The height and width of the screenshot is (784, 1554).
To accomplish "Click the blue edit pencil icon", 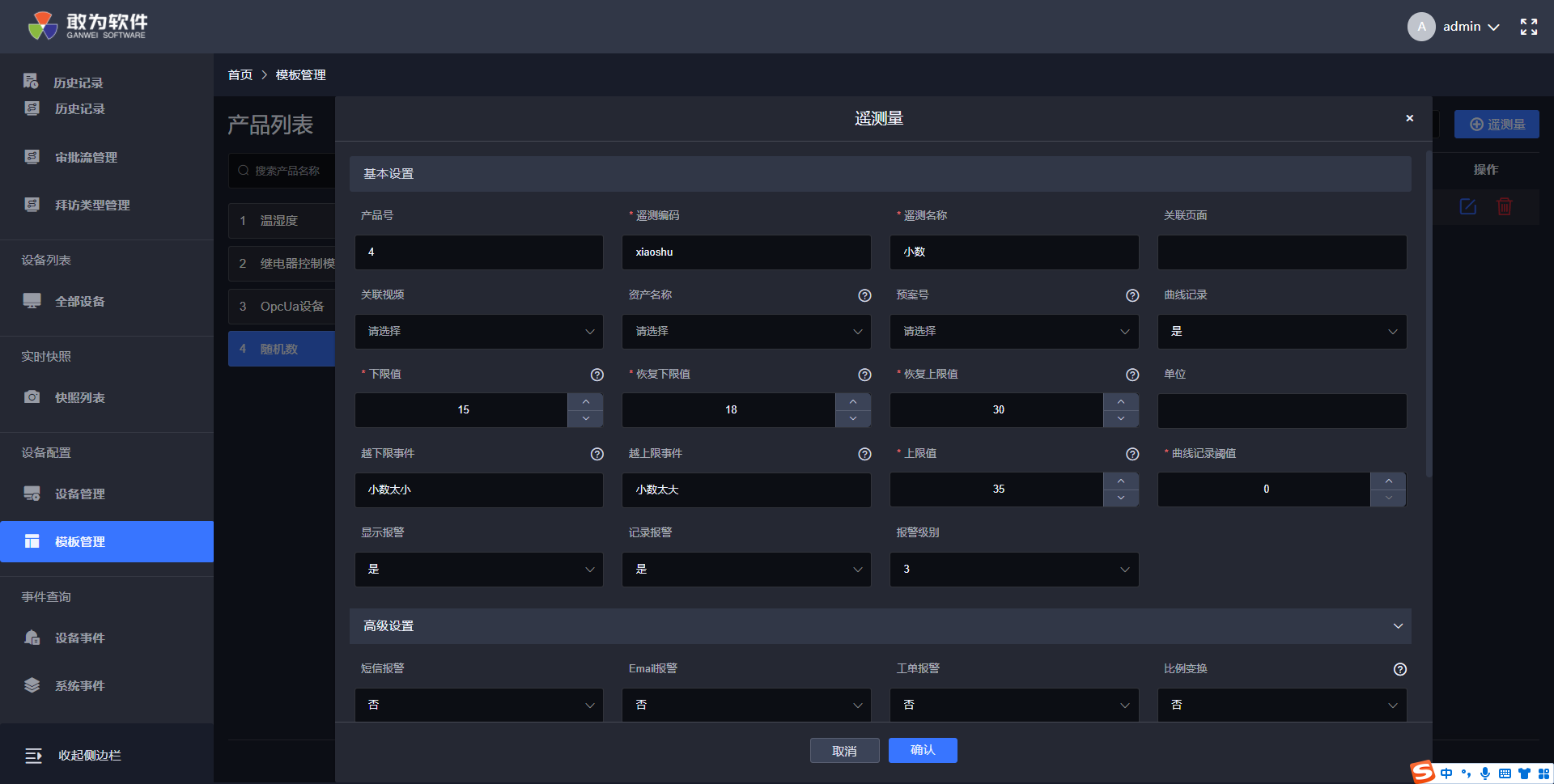I will [1467, 206].
